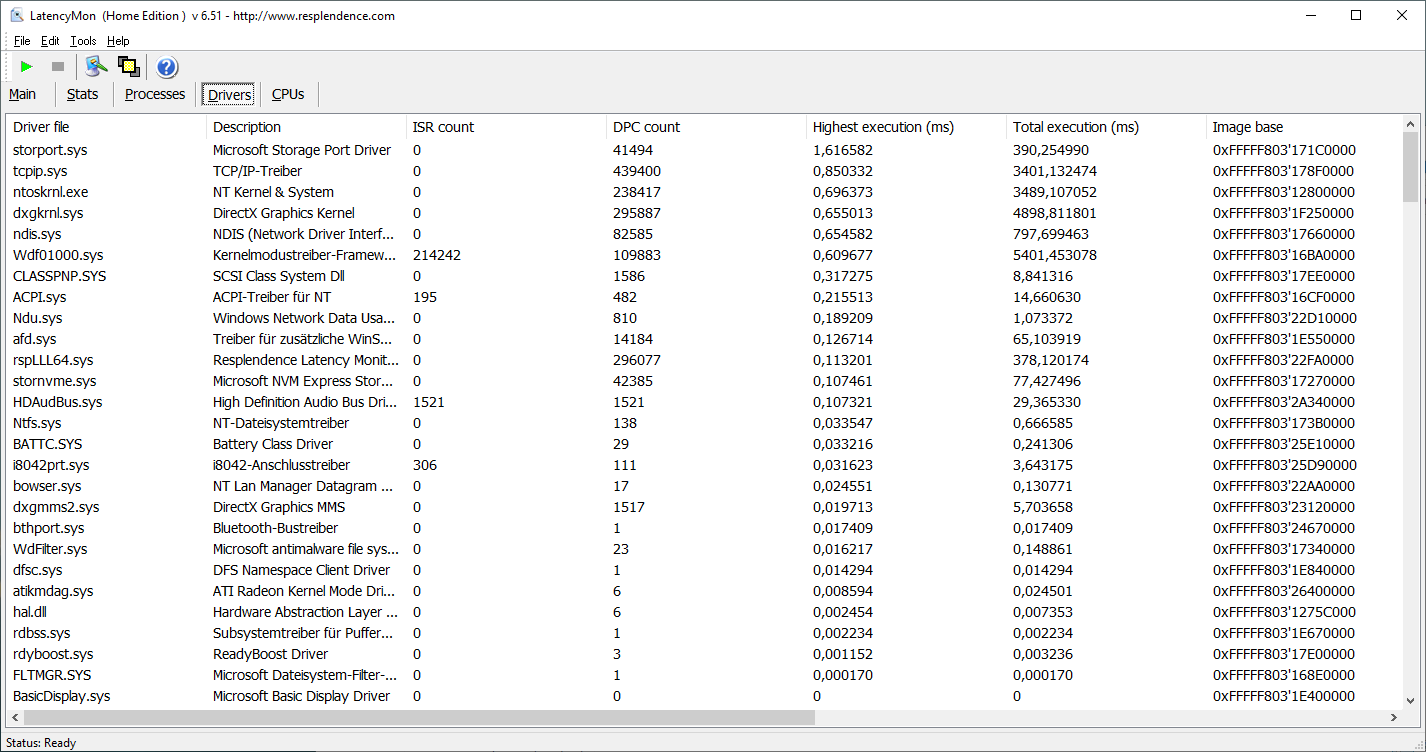Screen dimensions: 1426x752
Task: Click the horizontal scrollbar right arrow
Action: click(x=1393, y=717)
